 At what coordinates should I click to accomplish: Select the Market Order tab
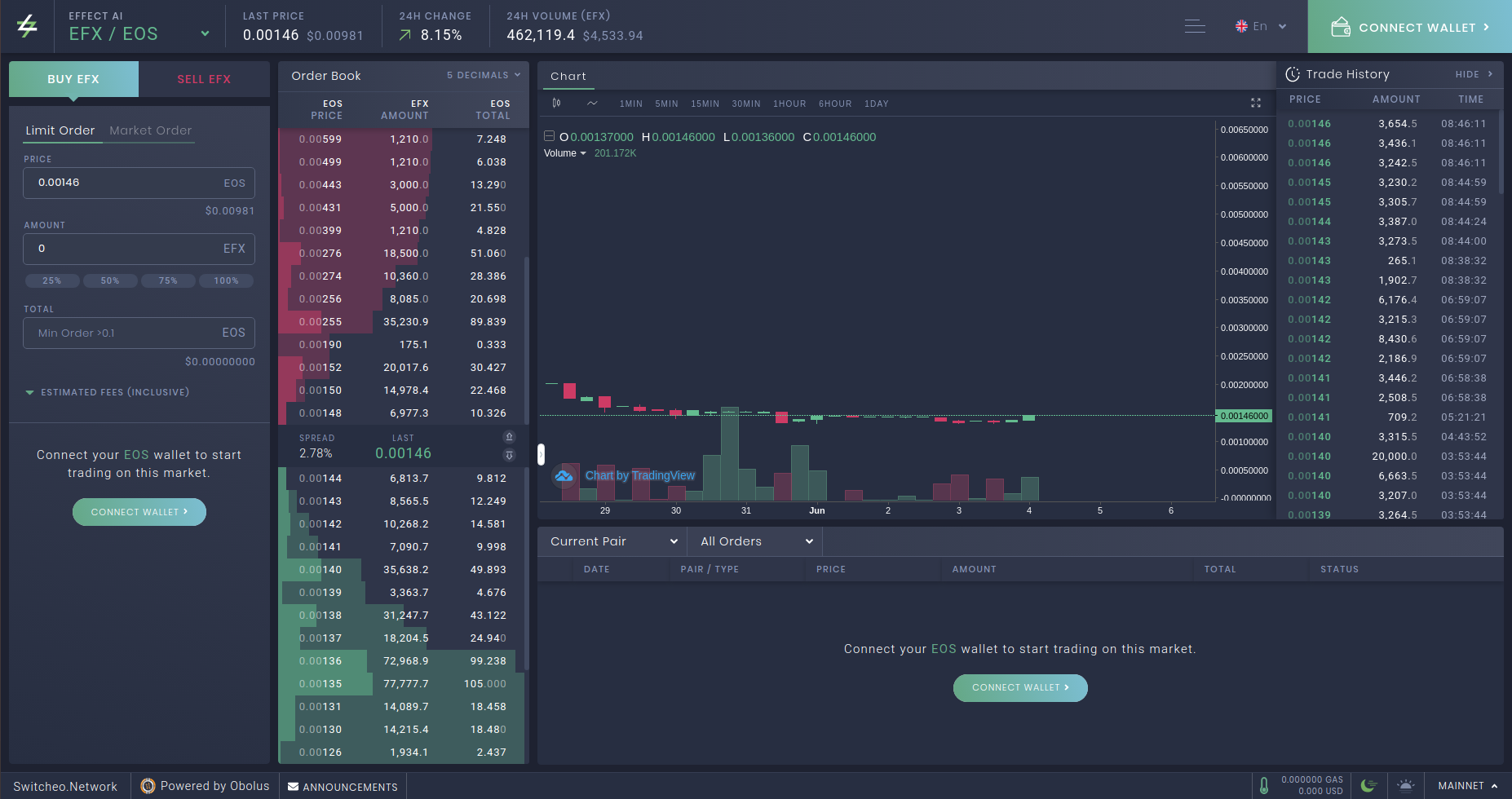(150, 130)
